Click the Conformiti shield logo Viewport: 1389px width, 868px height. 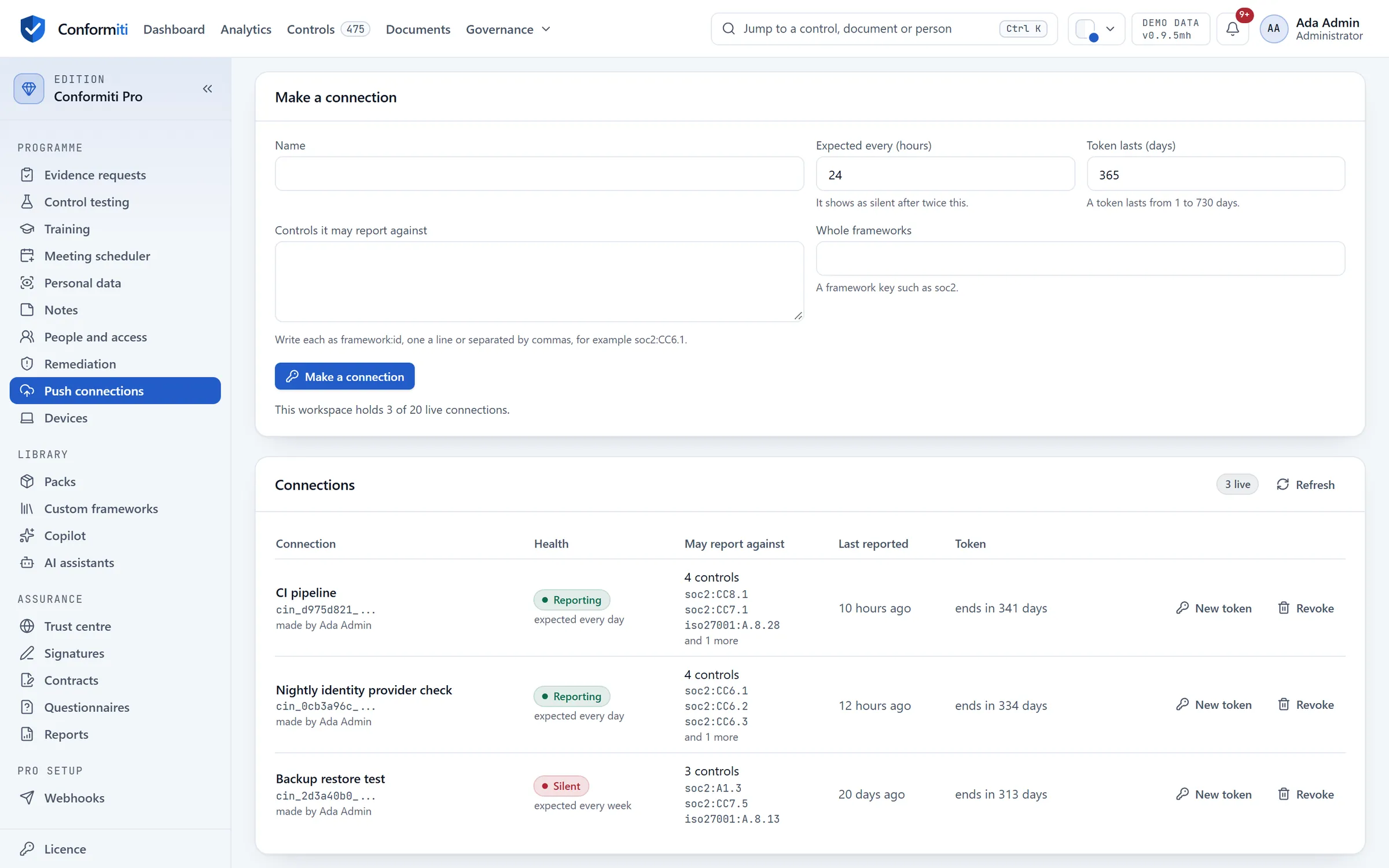click(32, 28)
